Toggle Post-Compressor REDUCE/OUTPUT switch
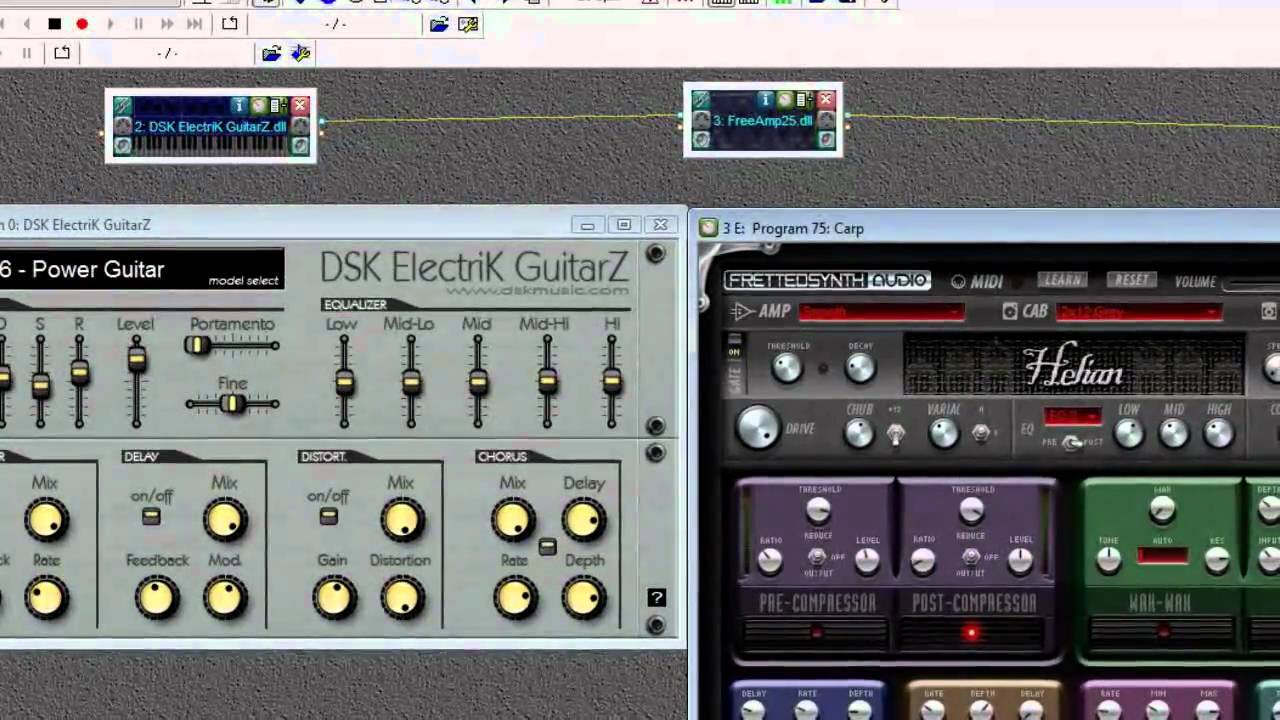Screen dimensions: 1280x720 (x=971, y=556)
